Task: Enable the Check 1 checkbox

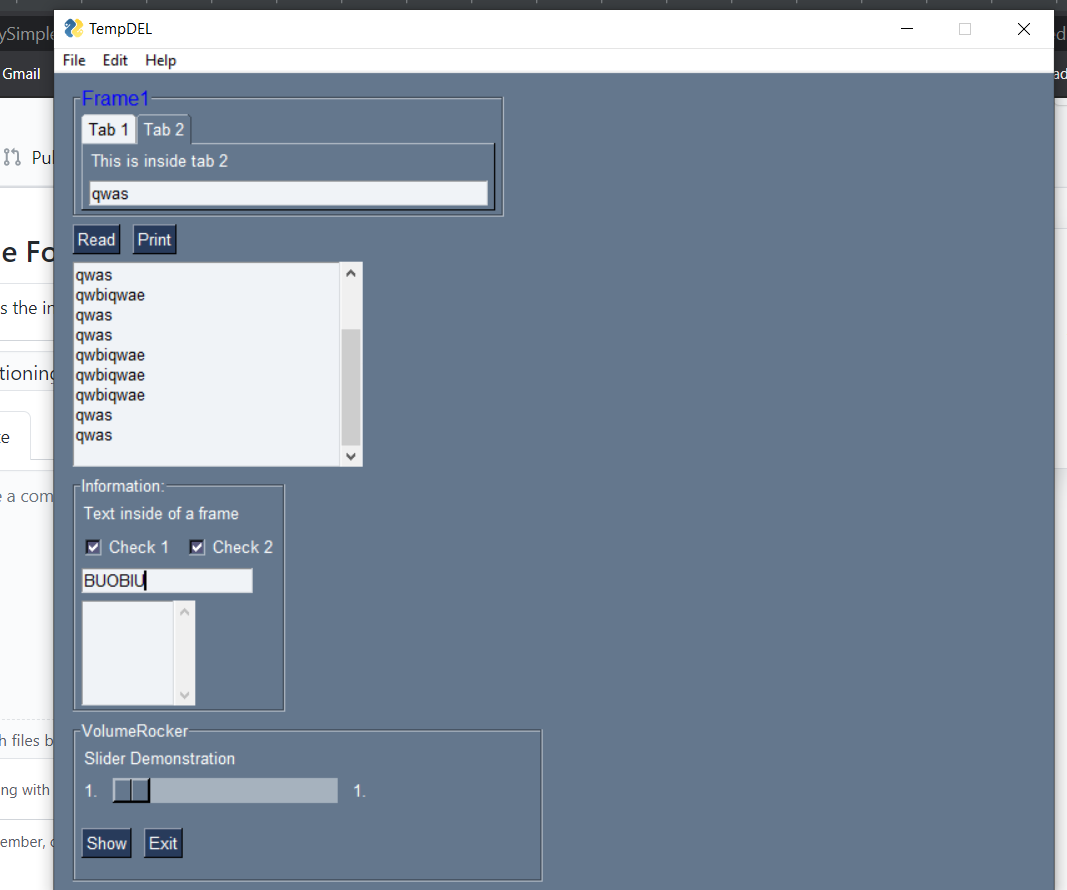Action: click(x=92, y=547)
